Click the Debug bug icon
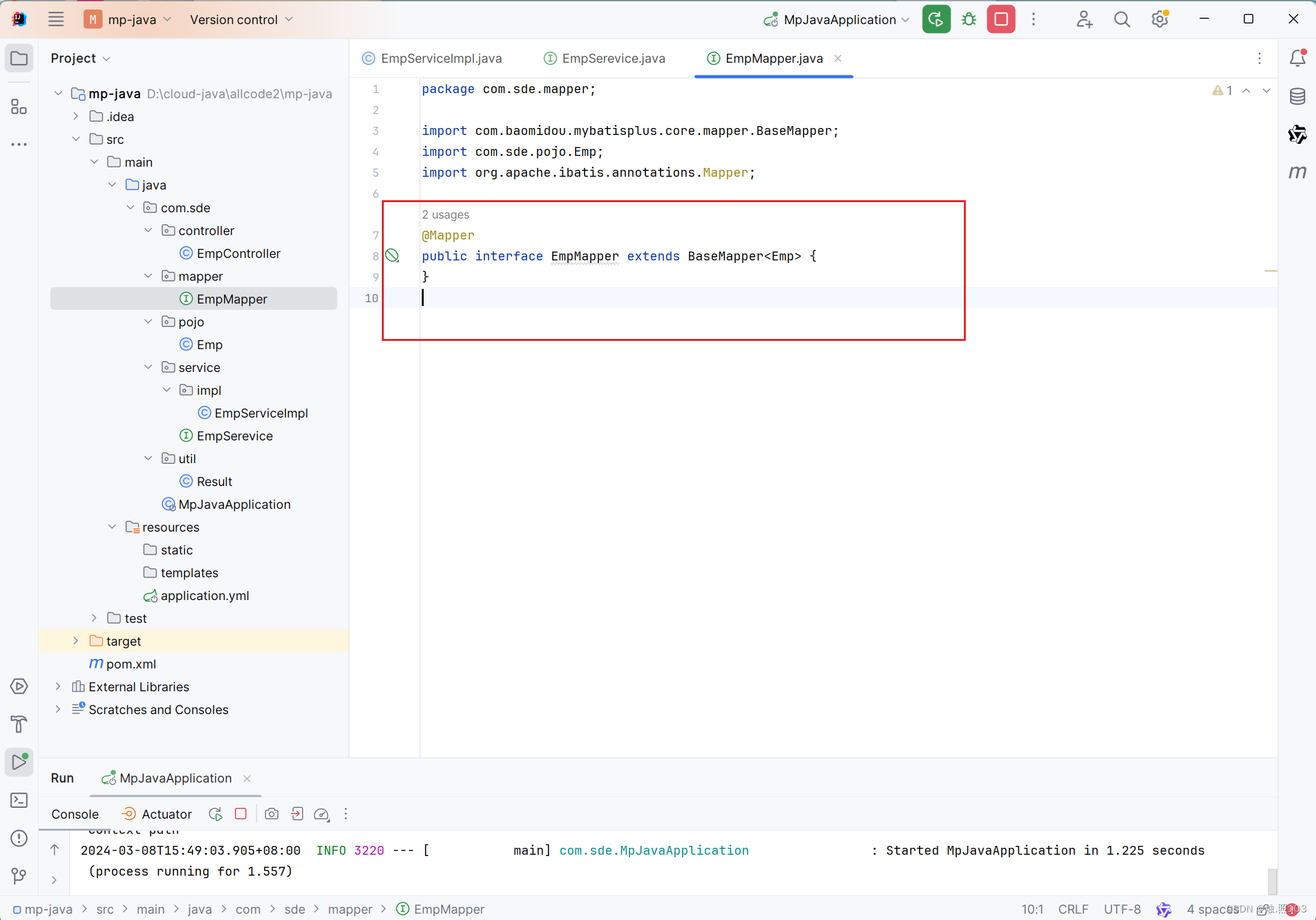 (968, 20)
